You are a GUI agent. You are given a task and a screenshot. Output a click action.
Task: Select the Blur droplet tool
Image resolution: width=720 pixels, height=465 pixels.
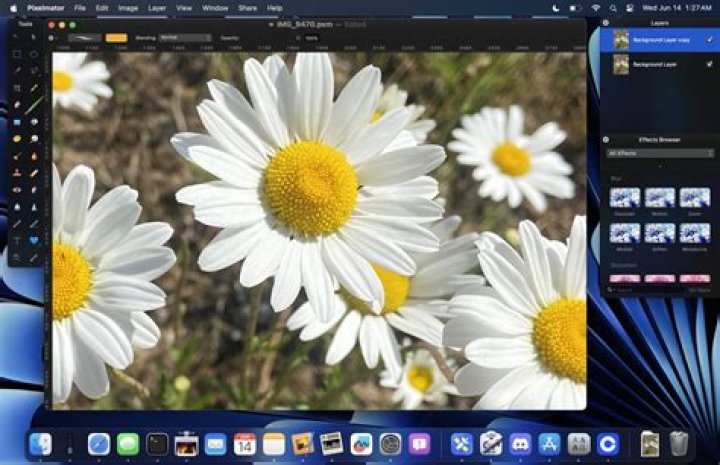pyautogui.click(x=17, y=207)
